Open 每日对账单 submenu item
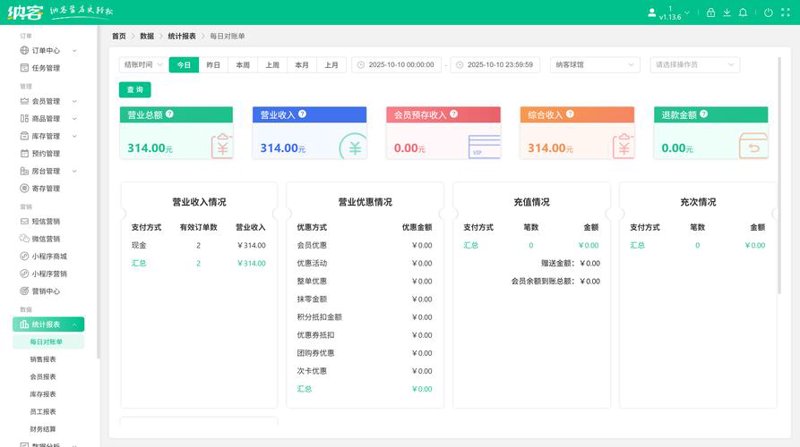Screen dimensions: 800x447 coord(48,342)
